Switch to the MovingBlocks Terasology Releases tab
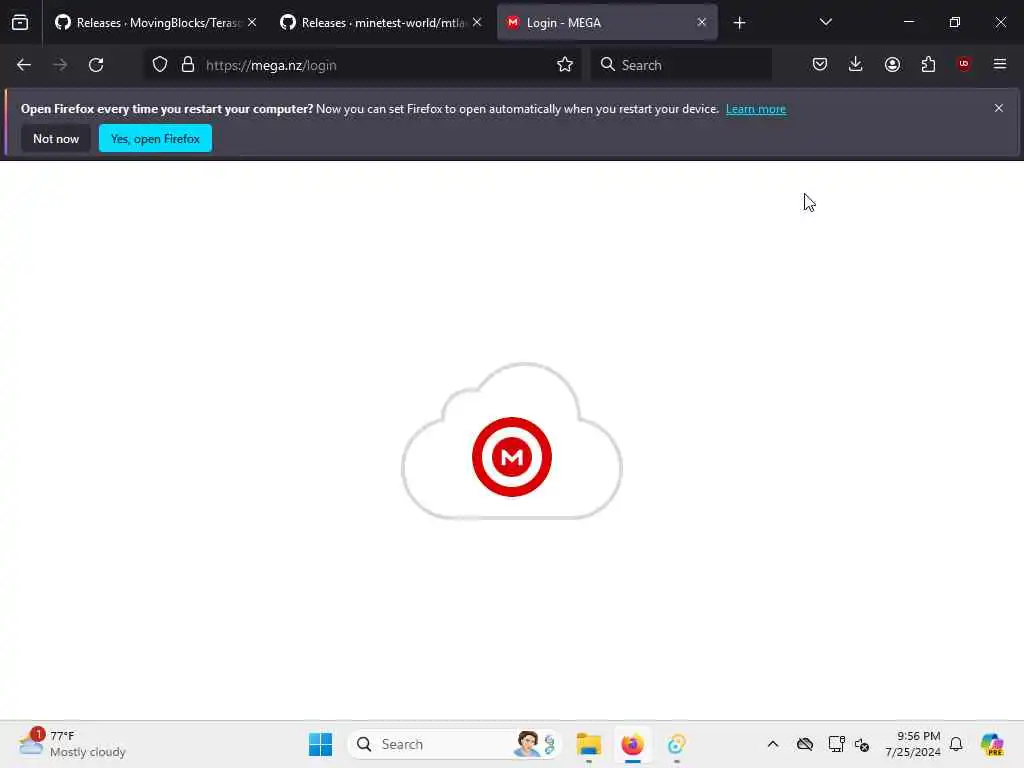1024x768 pixels. (155, 23)
